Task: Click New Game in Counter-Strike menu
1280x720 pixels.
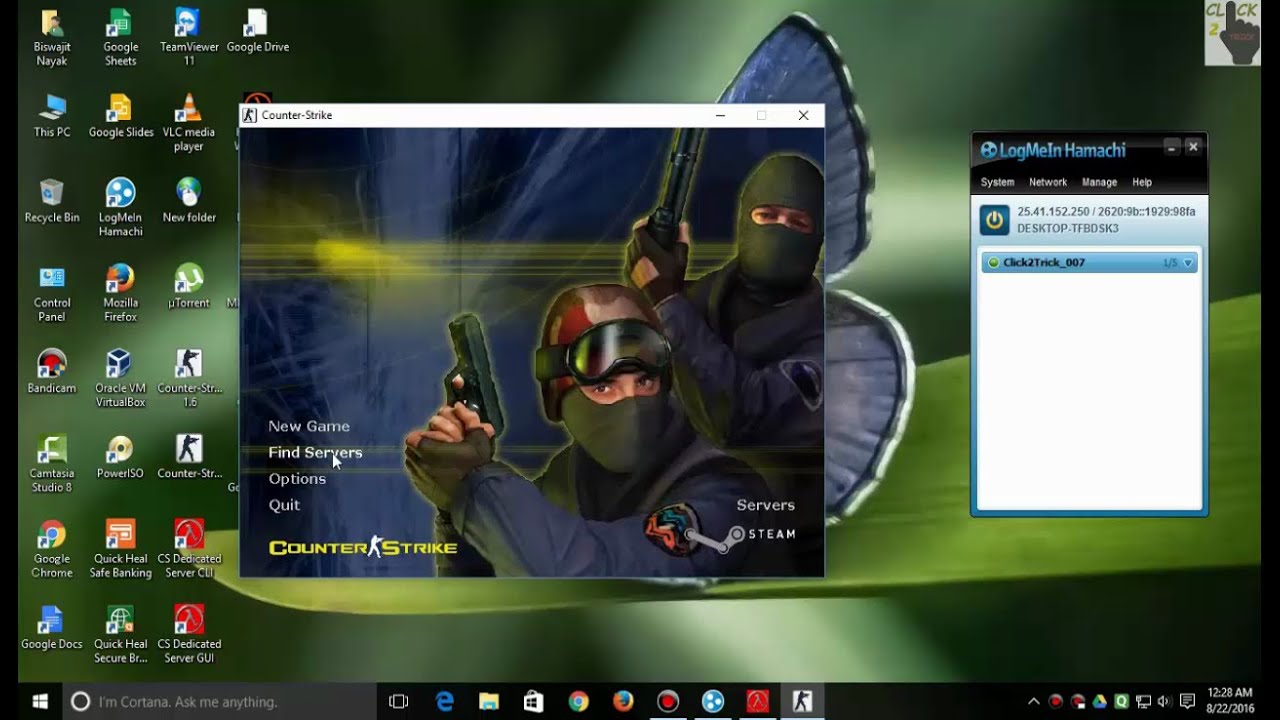Action: pos(309,426)
